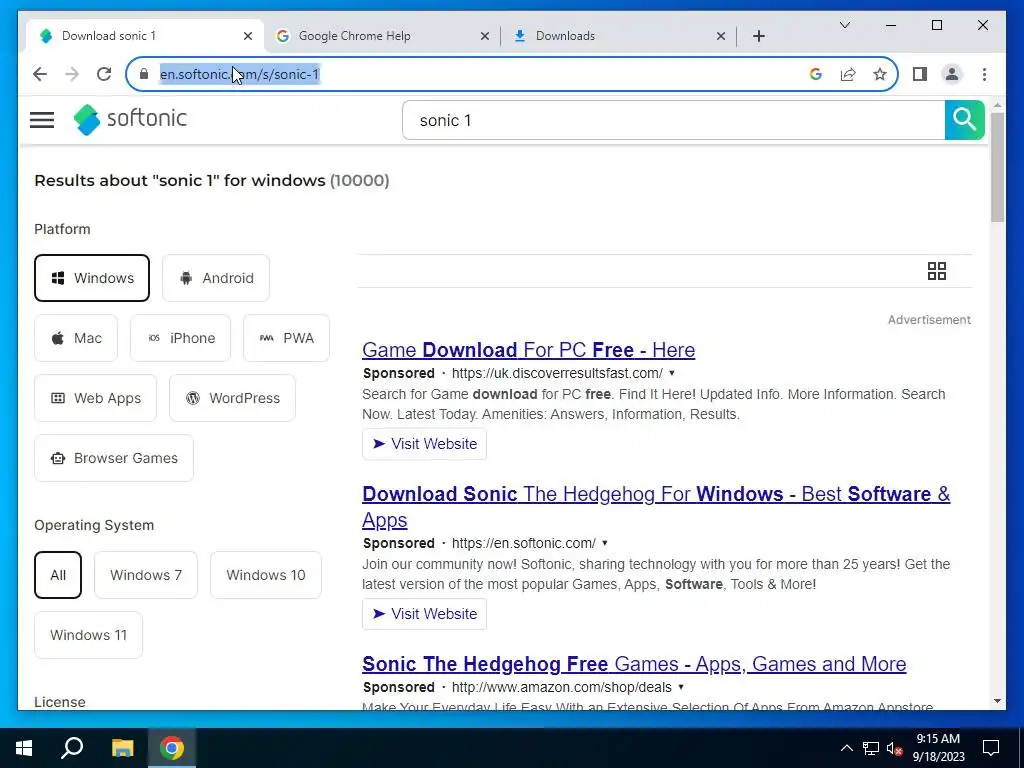This screenshot has width=1024, height=768.
Task: Open Windows Start menu
Action: point(24,748)
